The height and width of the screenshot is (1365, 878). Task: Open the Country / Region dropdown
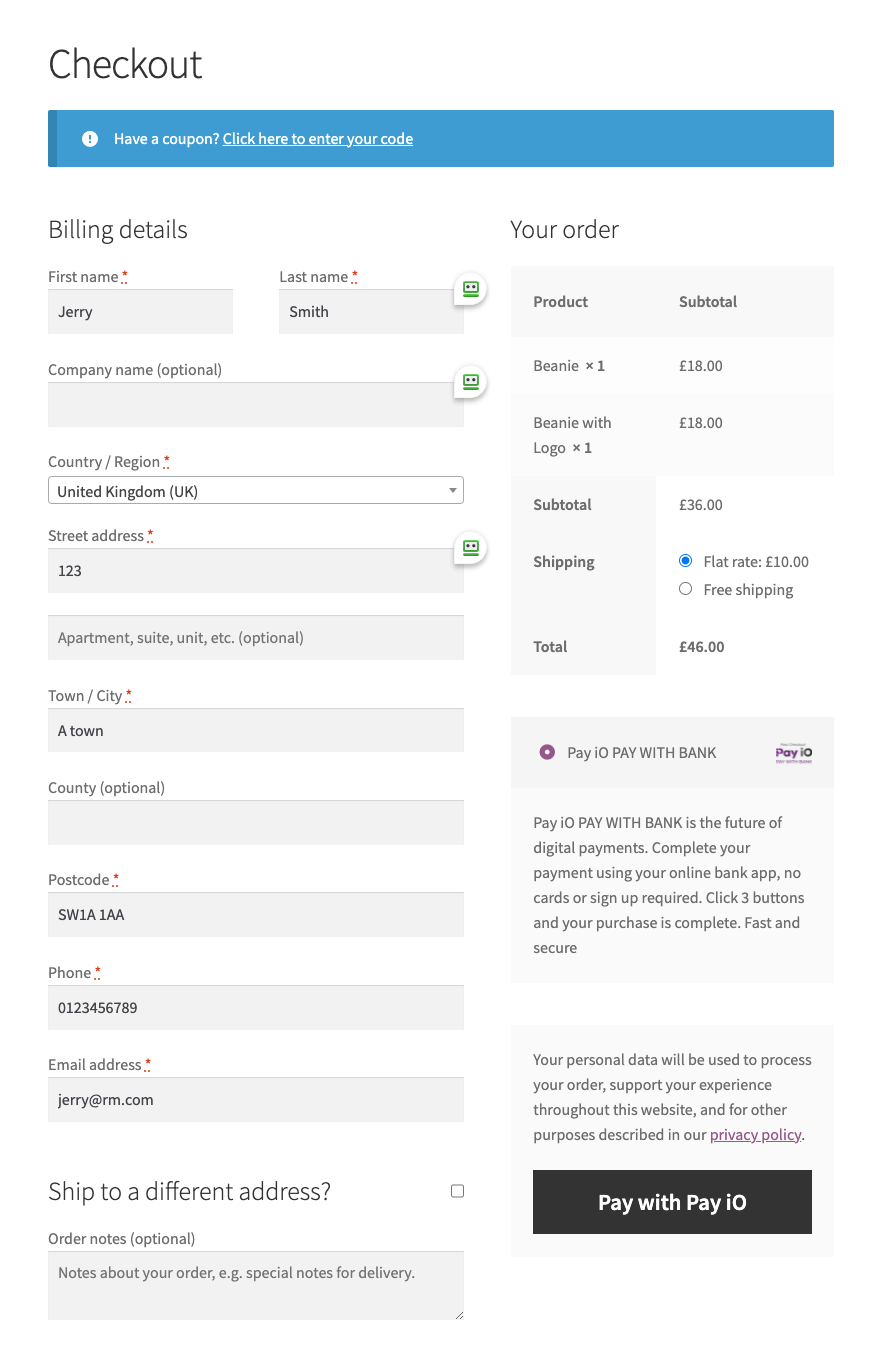click(x=255, y=491)
